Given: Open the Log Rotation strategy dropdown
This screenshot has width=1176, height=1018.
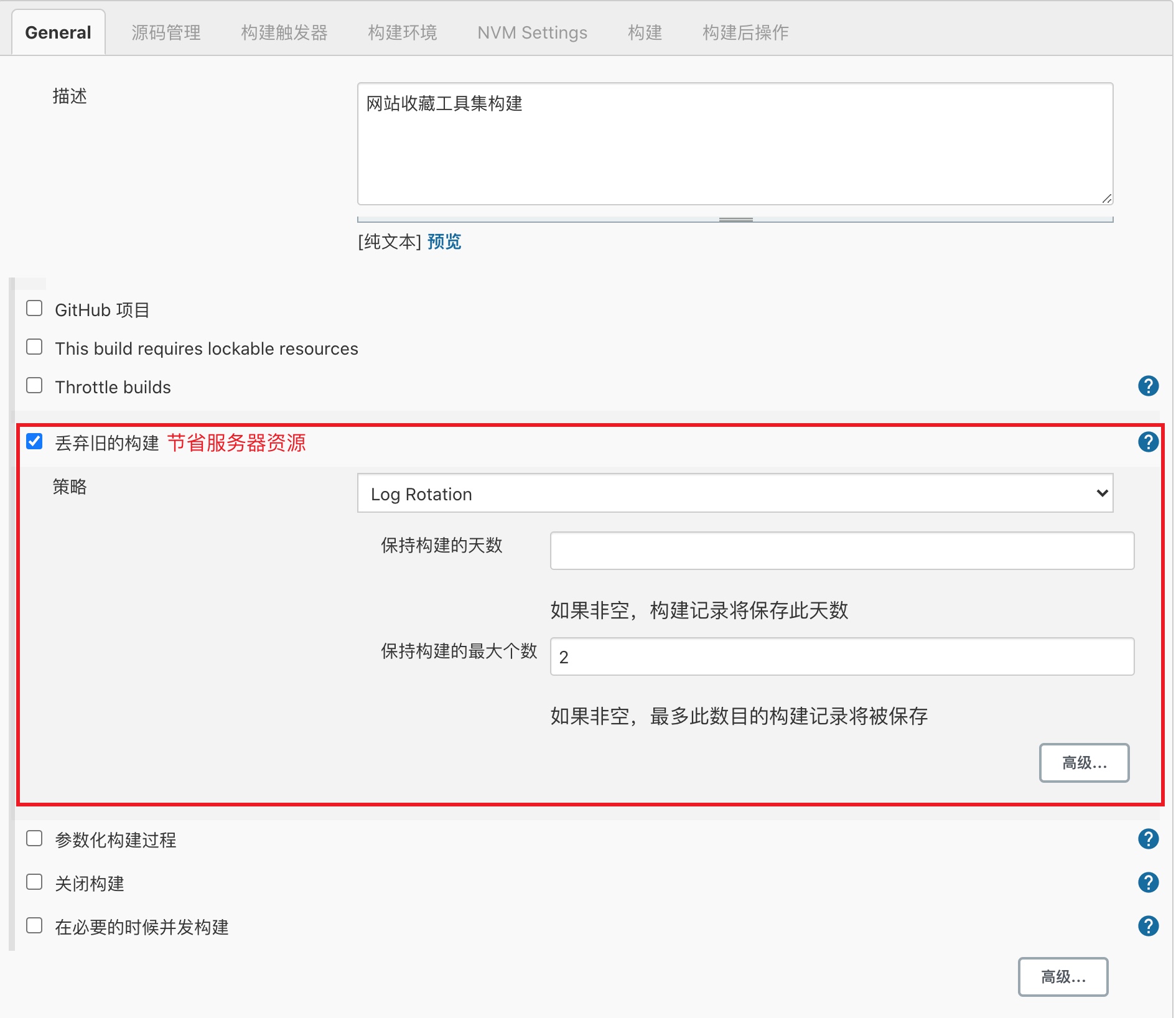Looking at the screenshot, I should point(735,493).
